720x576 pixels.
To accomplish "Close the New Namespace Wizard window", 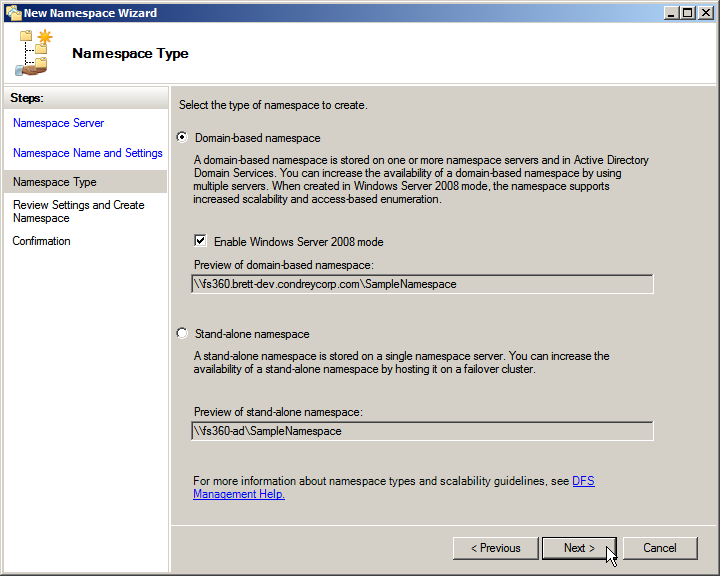I will pos(705,13).
